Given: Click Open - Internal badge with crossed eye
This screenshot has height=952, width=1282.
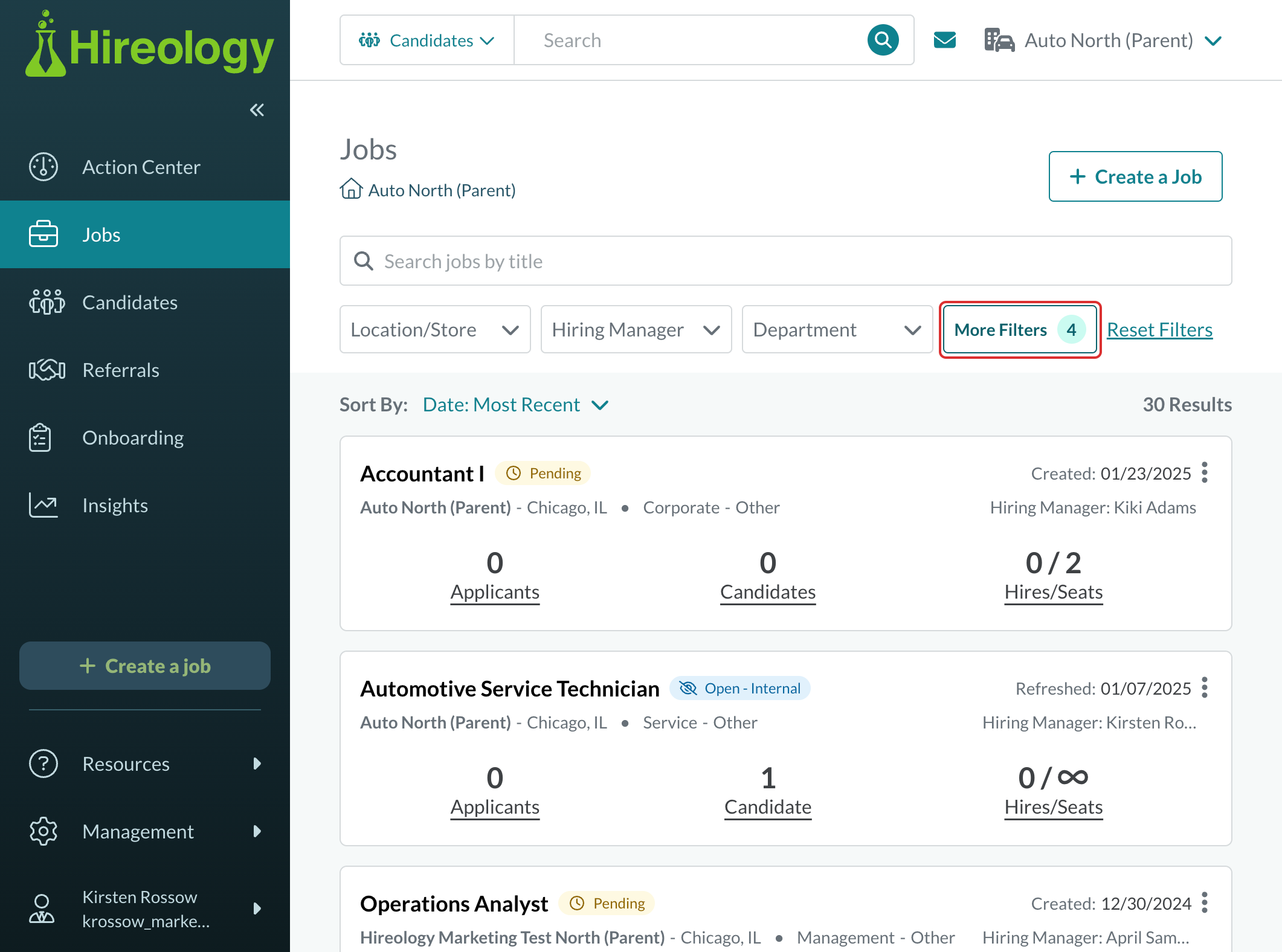Looking at the screenshot, I should 740,688.
